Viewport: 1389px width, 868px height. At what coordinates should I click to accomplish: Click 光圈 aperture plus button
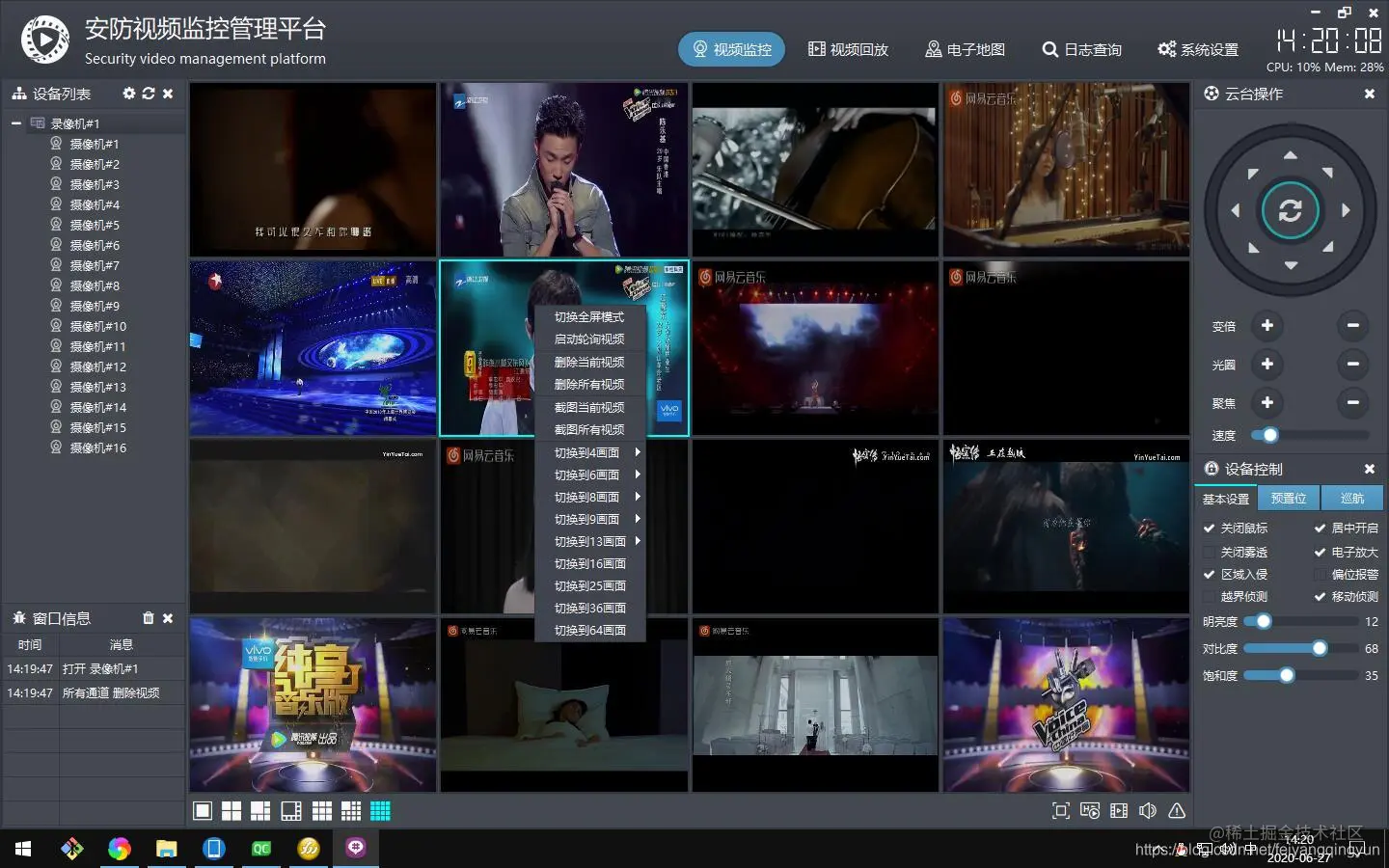(x=1267, y=365)
